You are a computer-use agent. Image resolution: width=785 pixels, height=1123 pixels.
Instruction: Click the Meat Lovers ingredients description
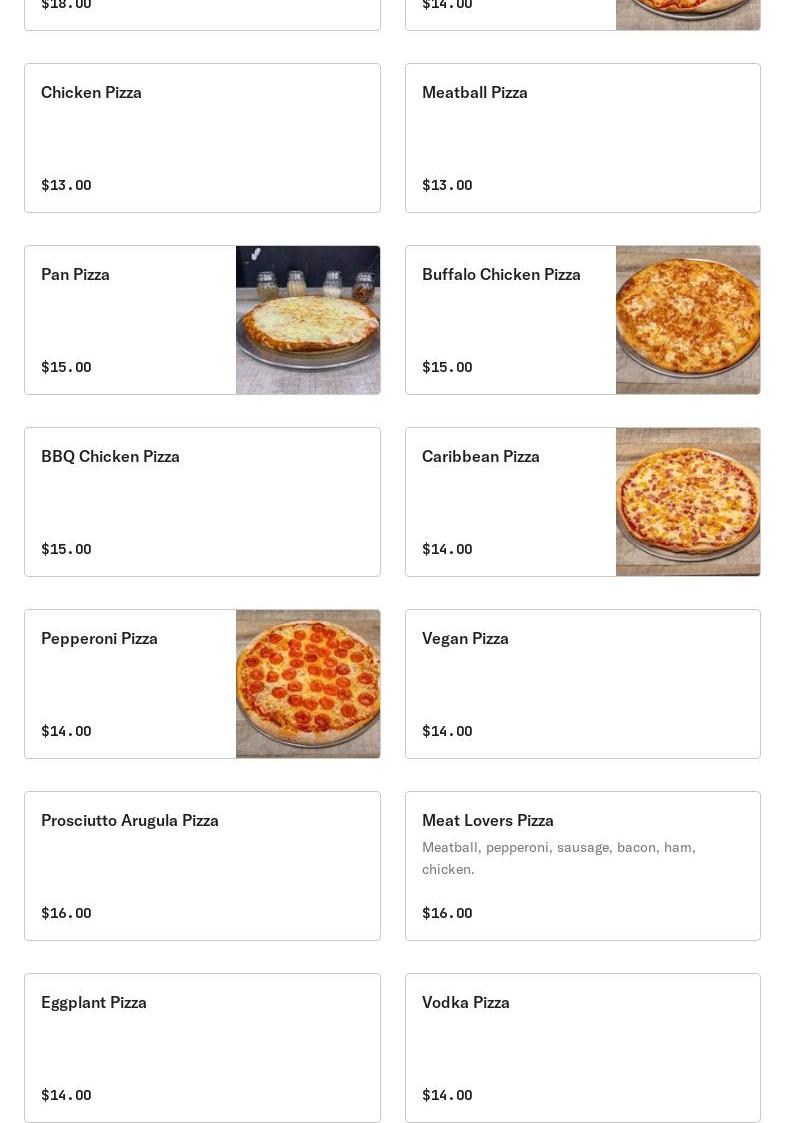pyautogui.click(x=558, y=858)
